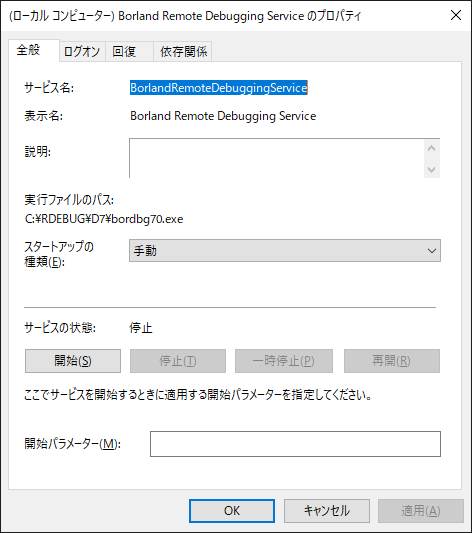Select the 依存関係 tab
Viewport: 472px width, 533px height.
point(183,52)
